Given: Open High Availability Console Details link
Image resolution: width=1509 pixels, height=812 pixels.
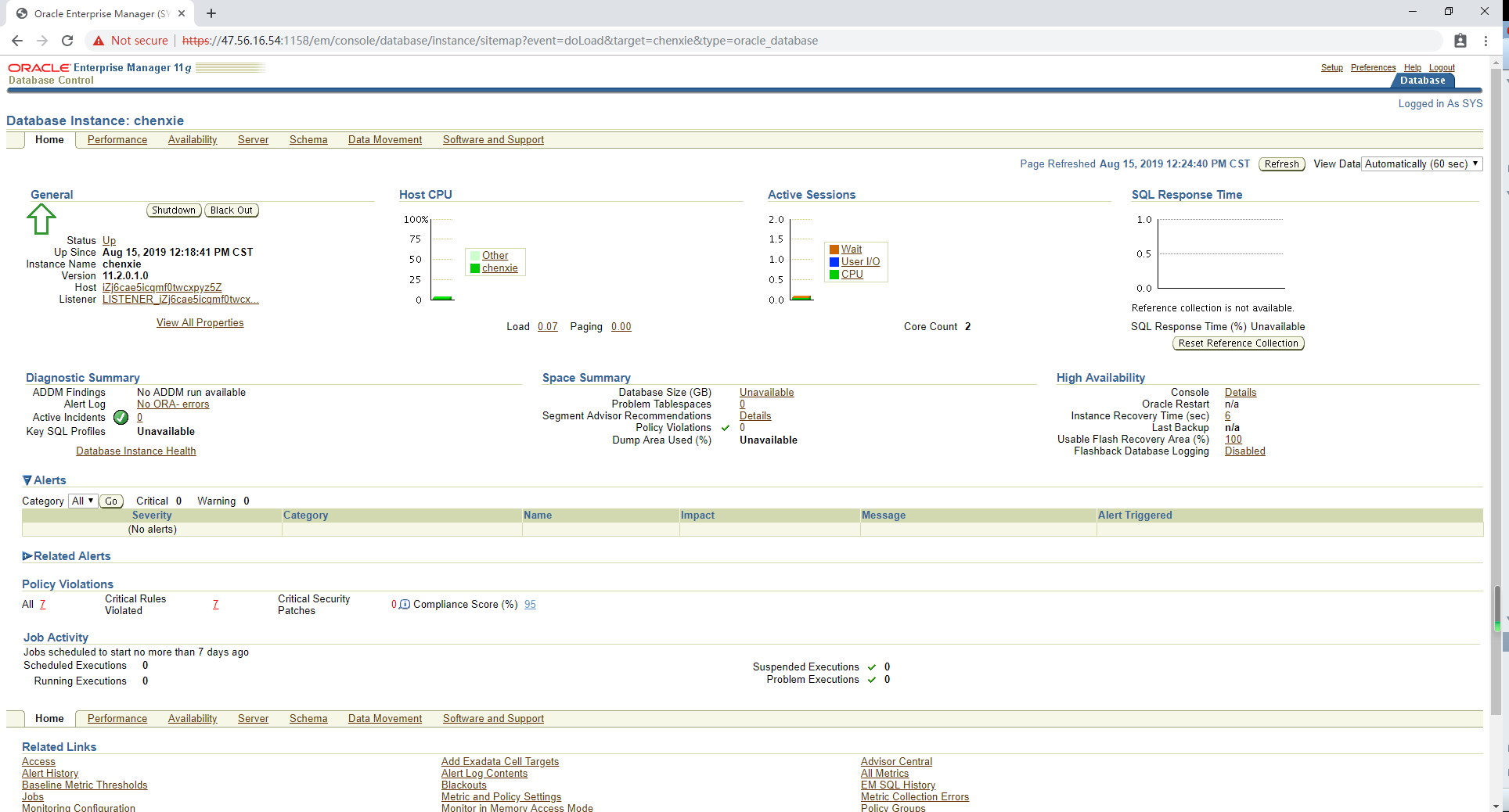Looking at the screenshot, I should point(1241,393).
